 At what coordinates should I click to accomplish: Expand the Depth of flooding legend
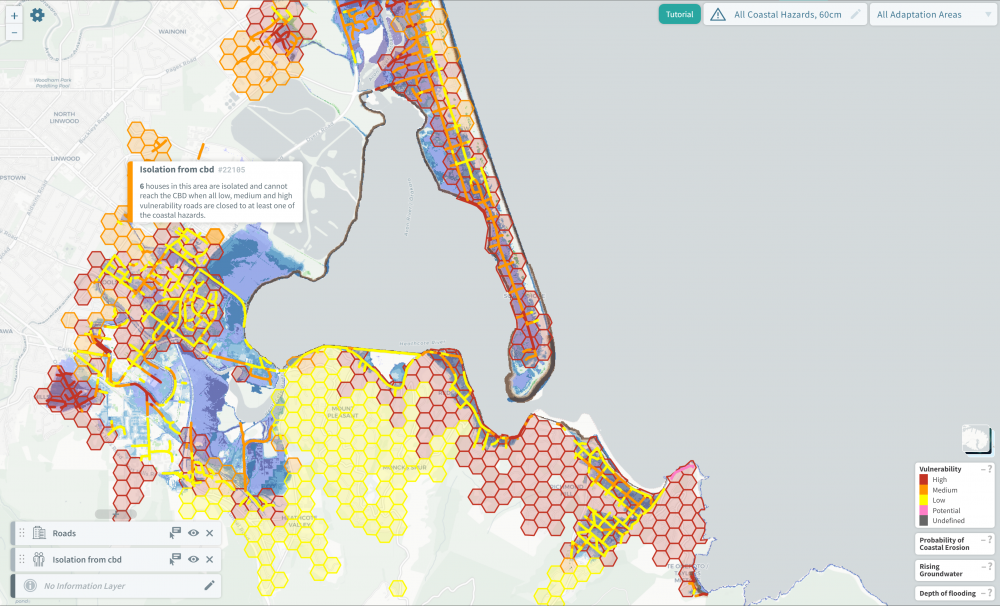pos(981,593)
